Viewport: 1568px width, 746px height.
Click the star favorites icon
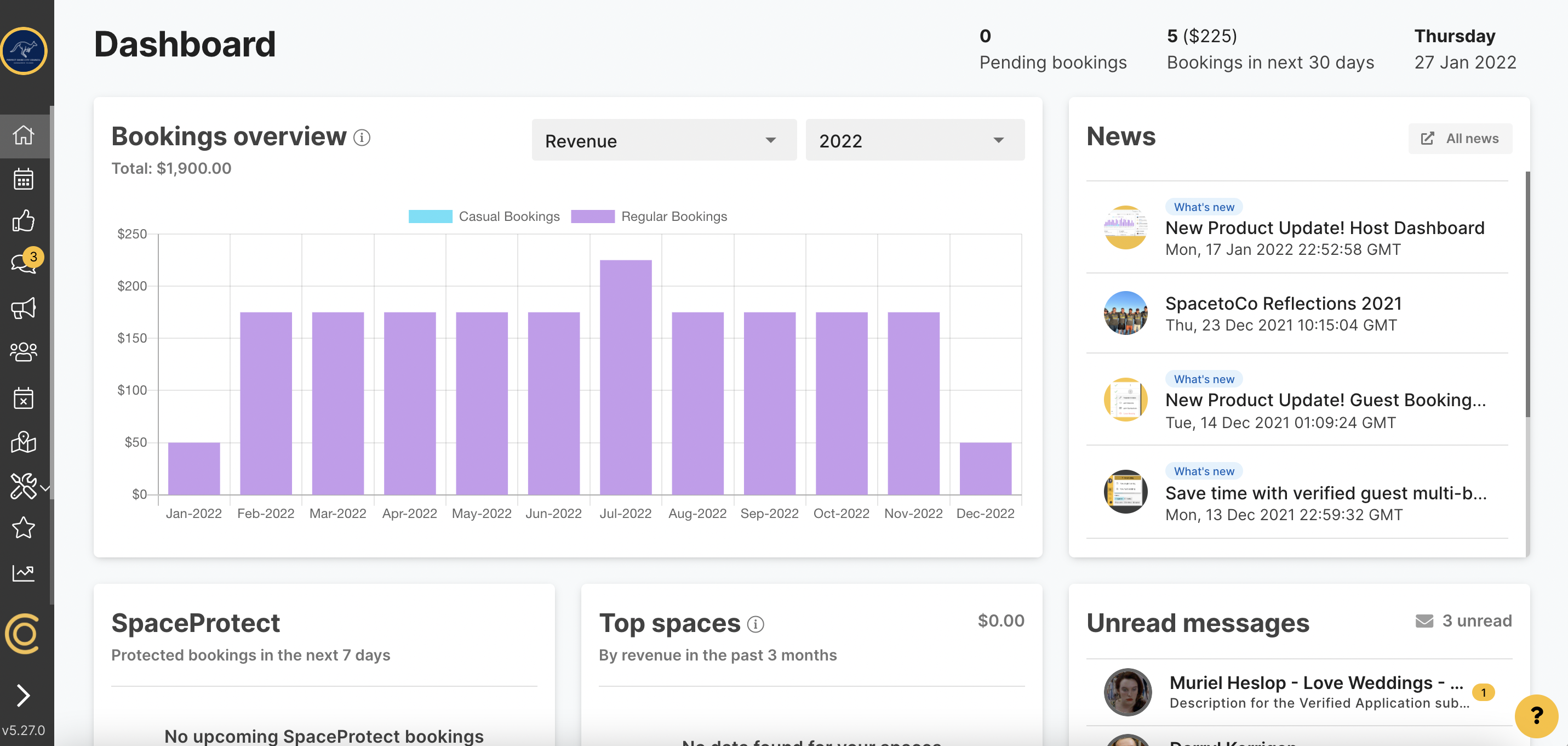[x=24, y=527]
